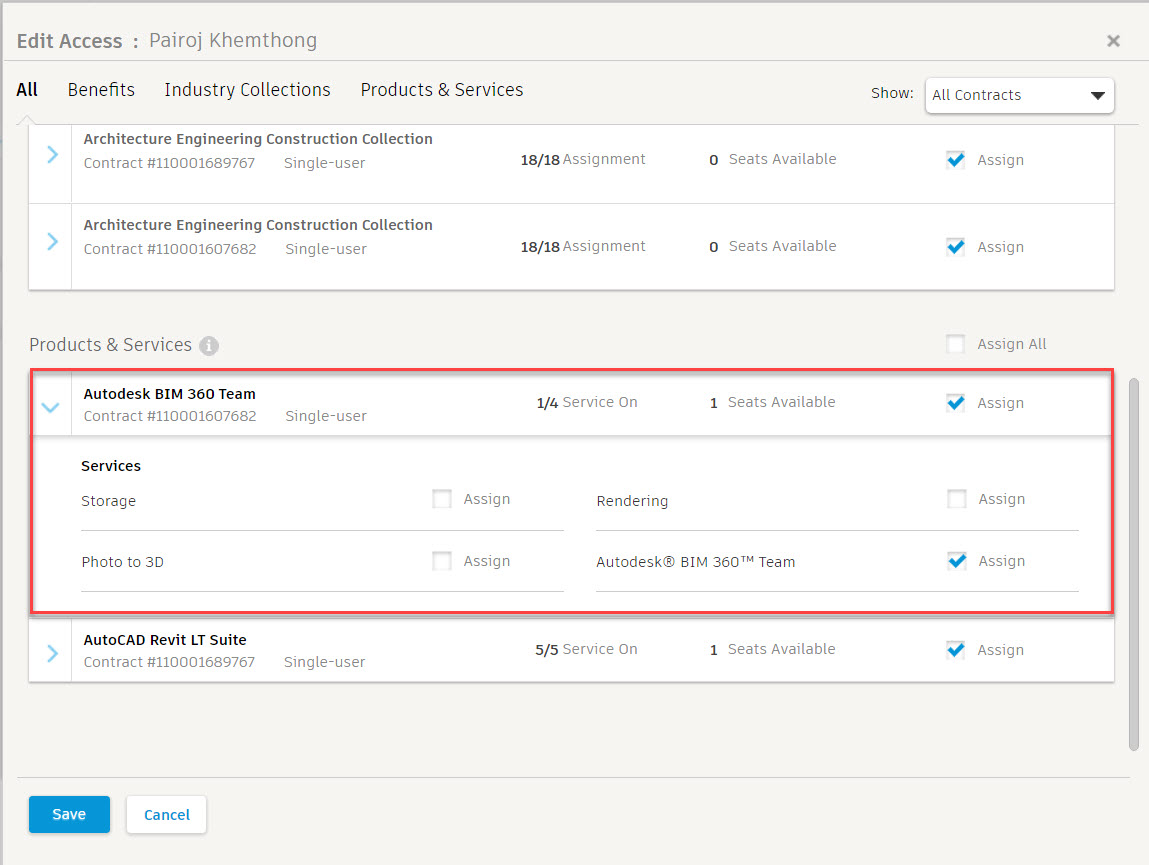Expand the Collection row for contract #110001689767

pyautogui.click(x=52, y=155)
